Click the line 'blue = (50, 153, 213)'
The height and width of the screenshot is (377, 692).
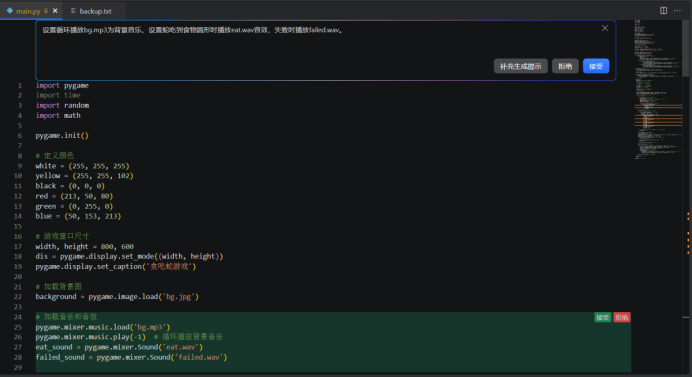point(78,216)
